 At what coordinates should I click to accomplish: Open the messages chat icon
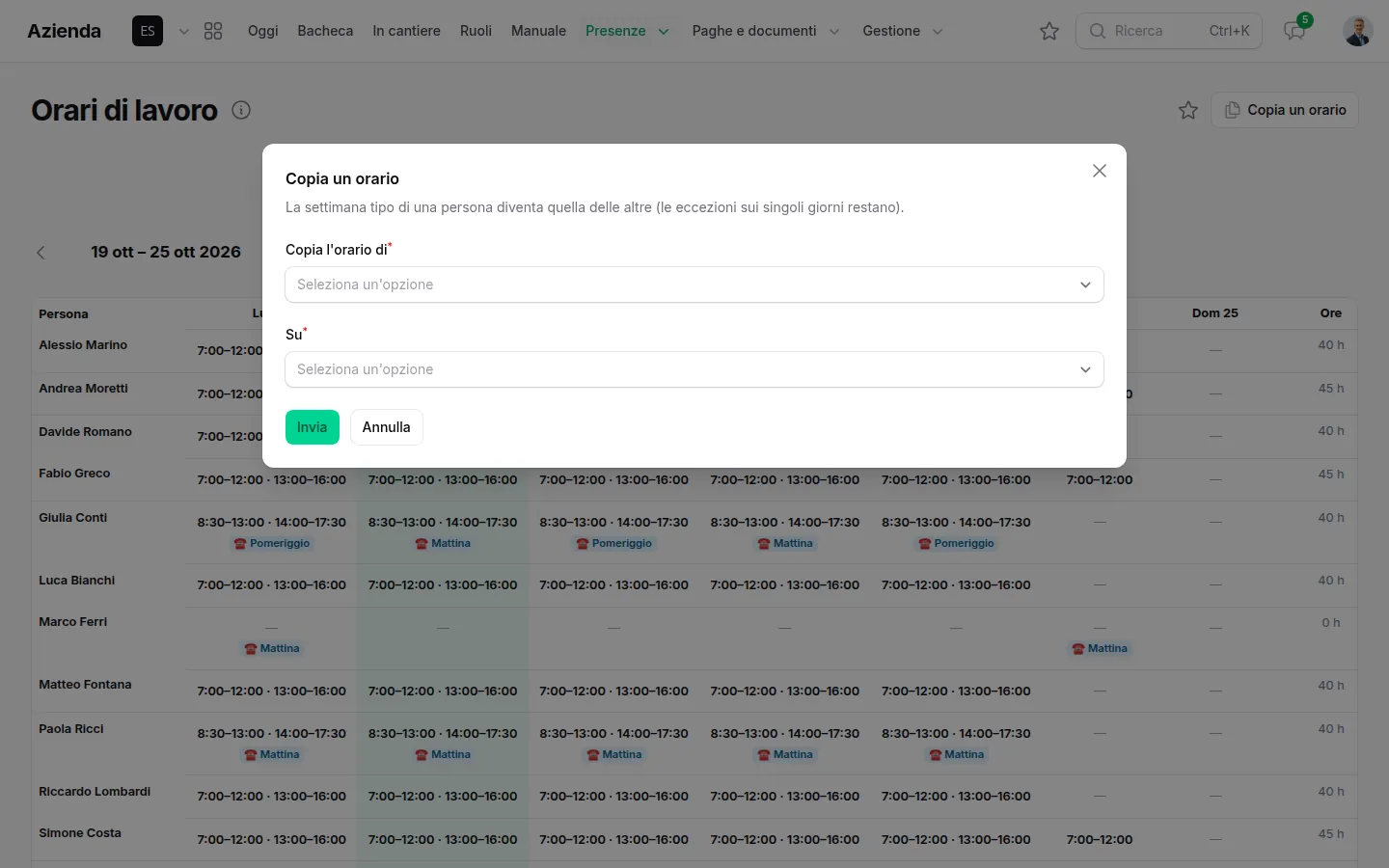tap(1294, 31)
